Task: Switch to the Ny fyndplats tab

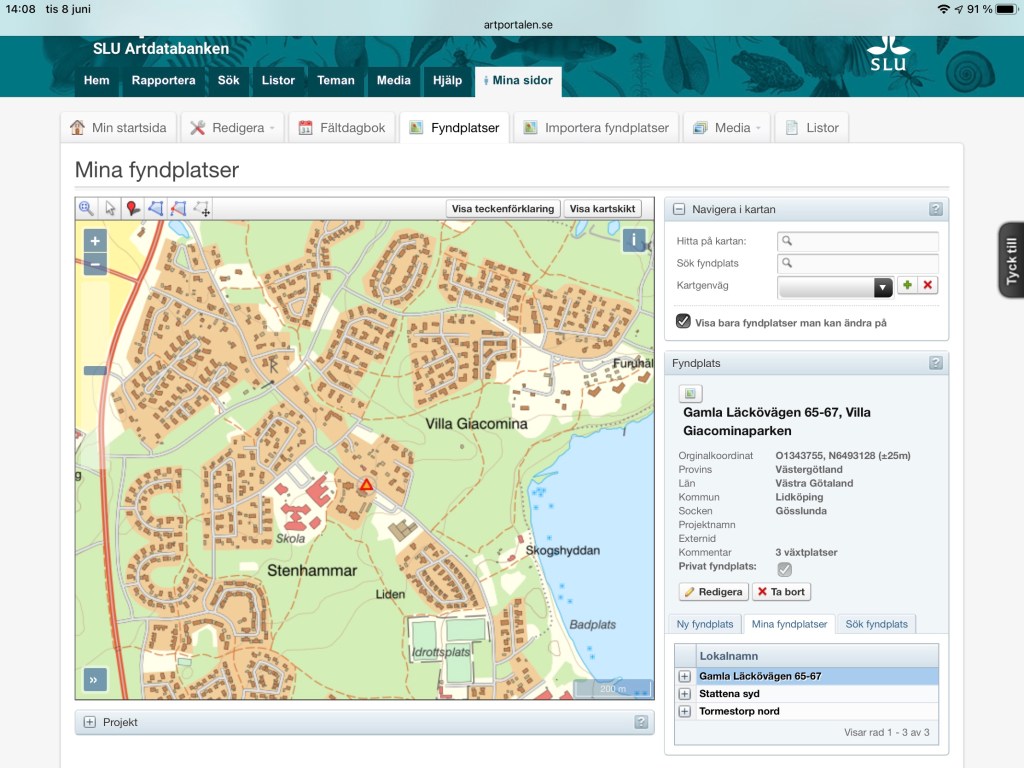Action: point(705,624)
